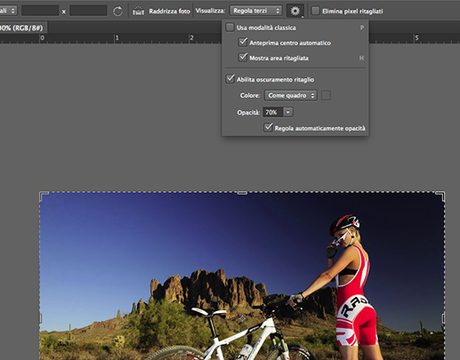This screenshot has height=360, width=460.
Task: Click the Raddrizza foto level icon
Action: (x=138, y=11)
